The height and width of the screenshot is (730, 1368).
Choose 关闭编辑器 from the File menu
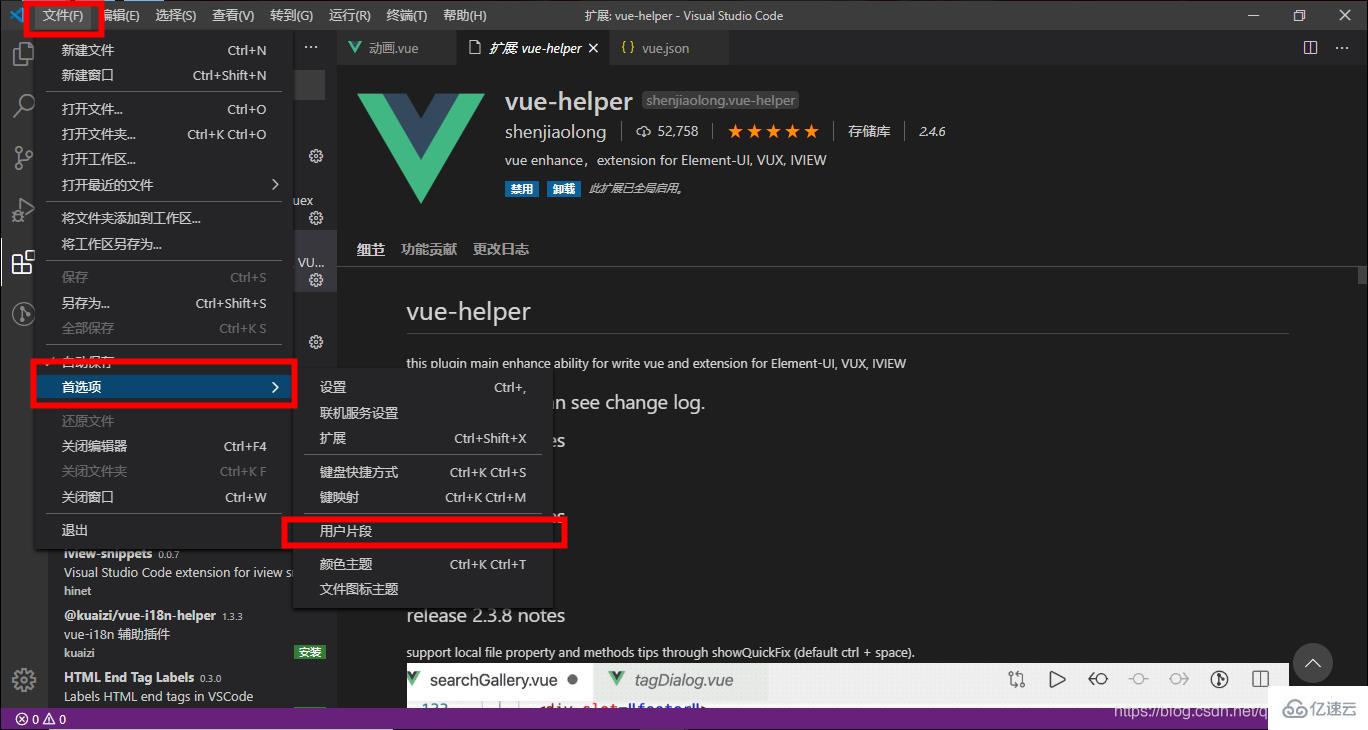point(164,446)
